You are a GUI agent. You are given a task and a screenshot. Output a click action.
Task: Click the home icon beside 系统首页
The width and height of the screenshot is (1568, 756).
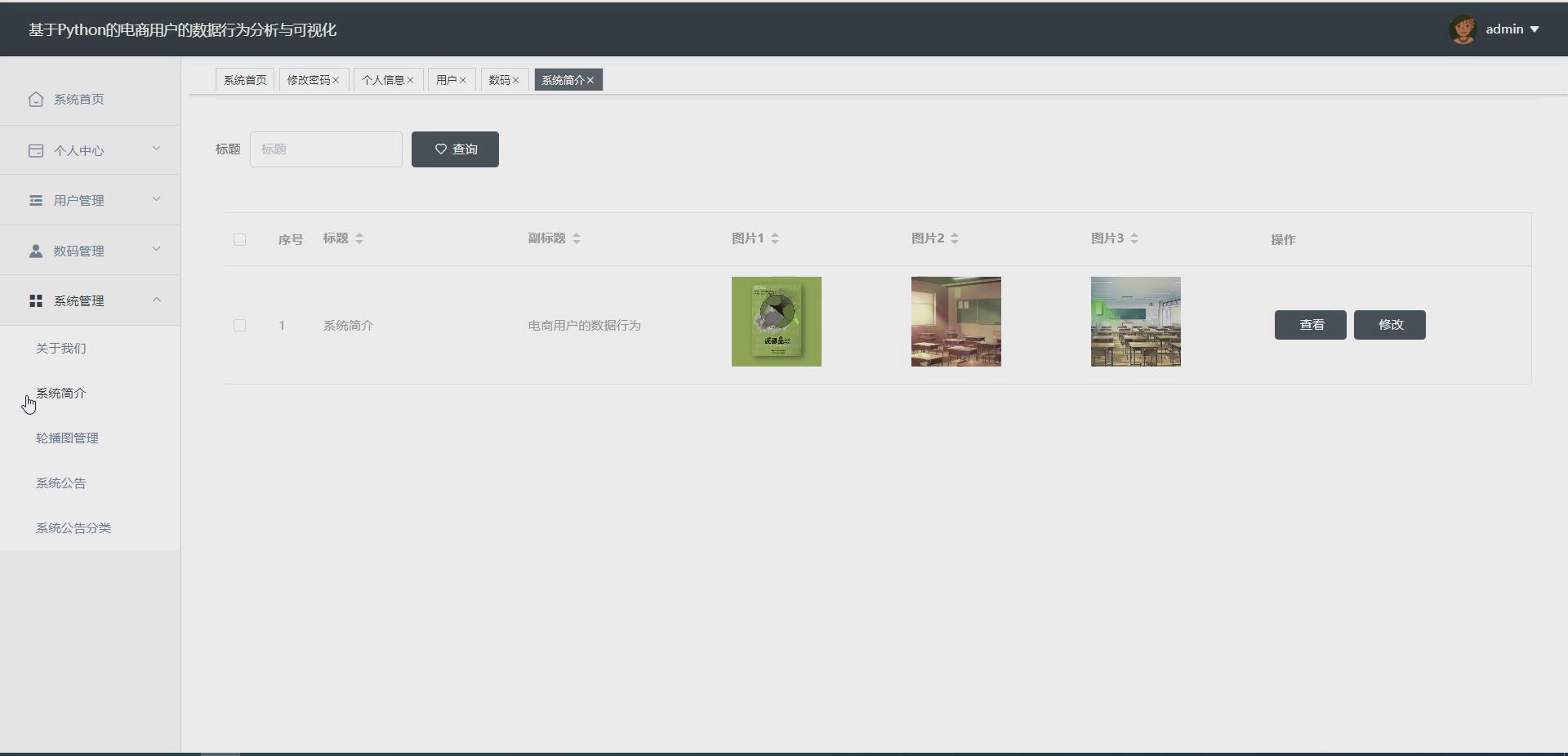[x=35, y=99]
